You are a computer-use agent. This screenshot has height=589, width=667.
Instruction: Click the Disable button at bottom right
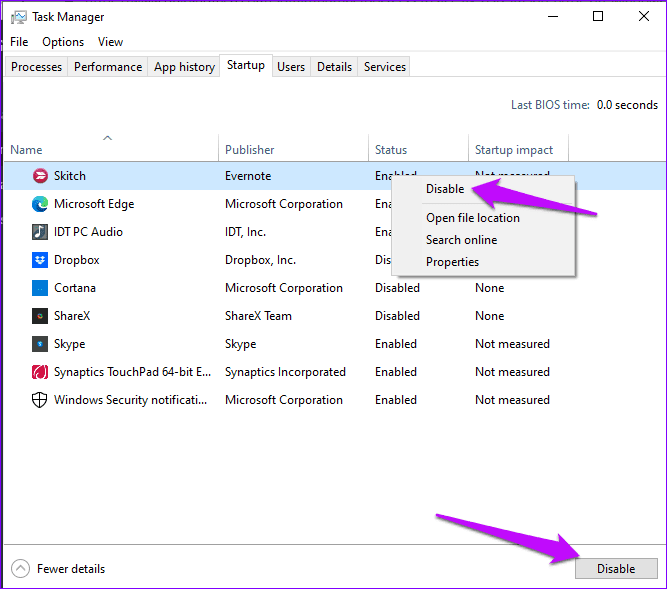pos(616,569)
